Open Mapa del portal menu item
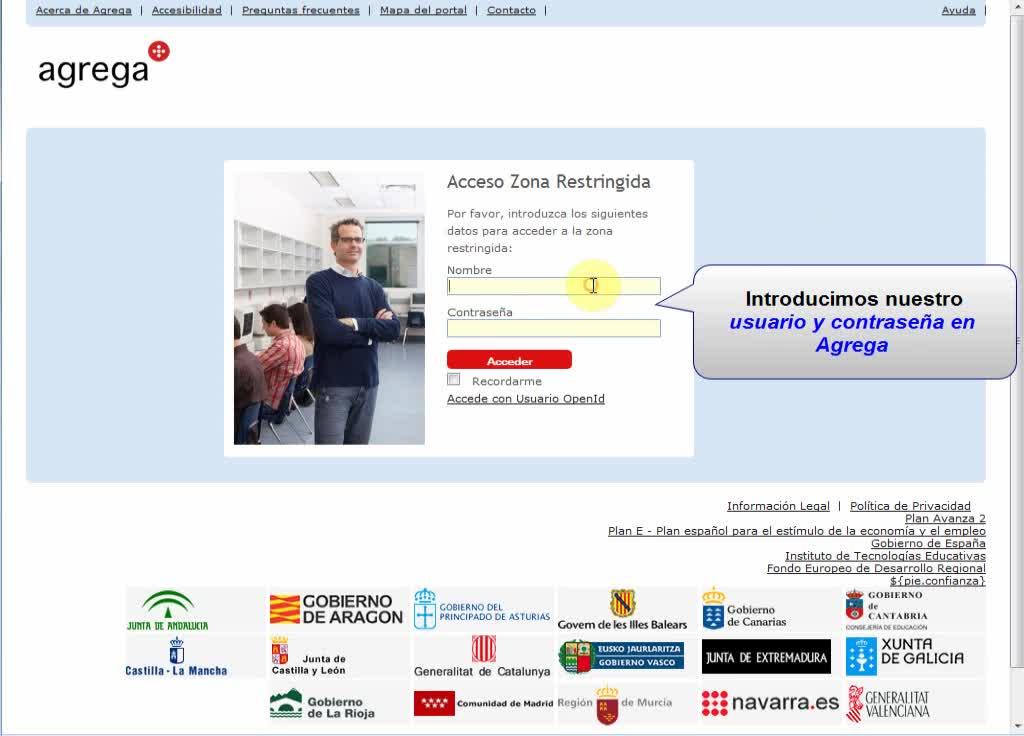This screenshot has height=736, width=1024. (423, 10)
